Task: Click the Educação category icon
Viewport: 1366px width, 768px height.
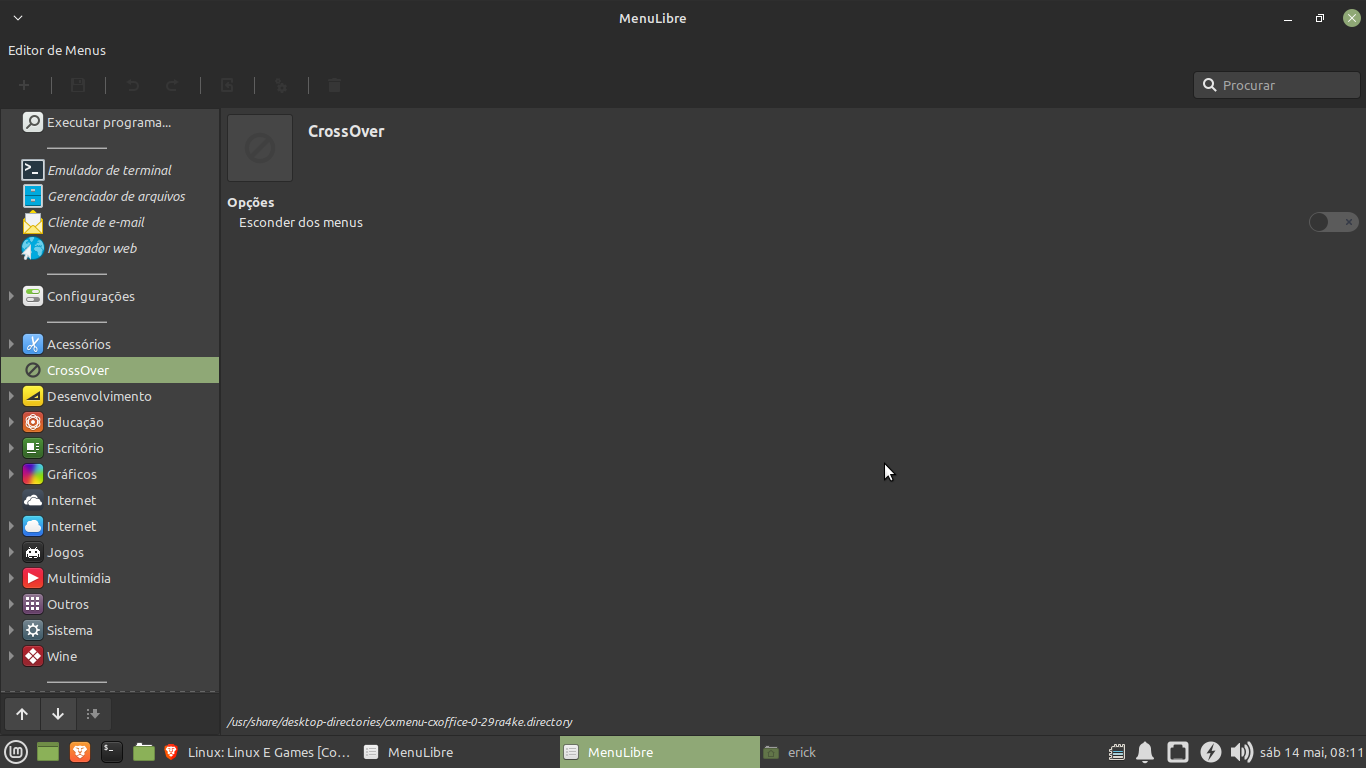Action: click(x=33, y=422)
